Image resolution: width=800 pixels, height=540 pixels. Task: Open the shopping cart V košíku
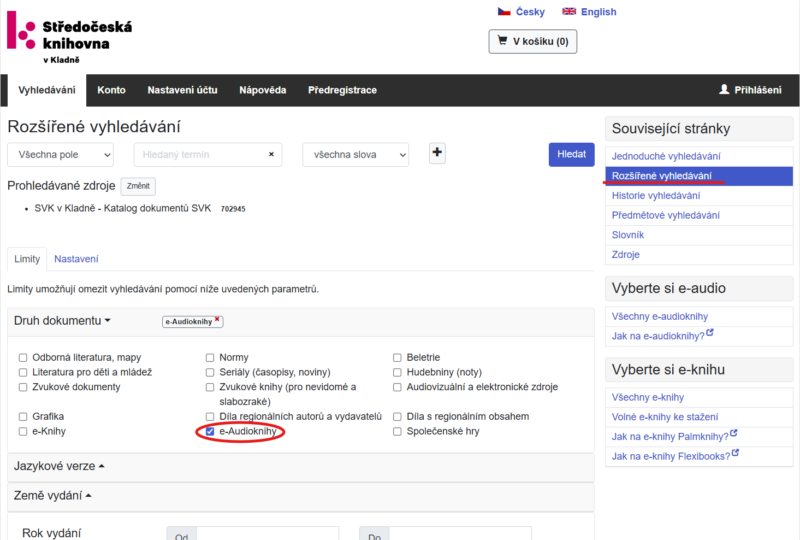point(533,41)
